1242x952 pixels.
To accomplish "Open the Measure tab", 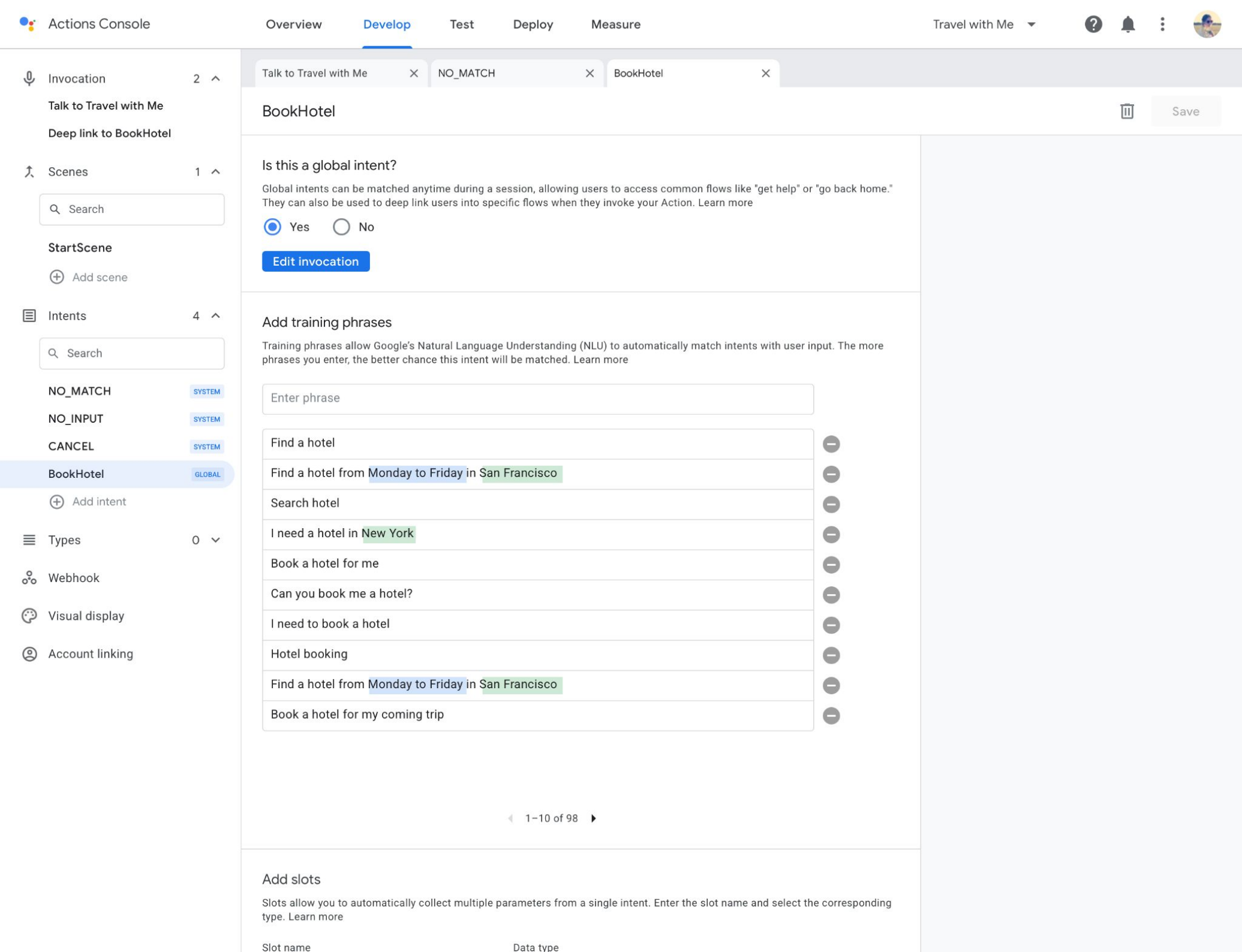I will [615, 24].
